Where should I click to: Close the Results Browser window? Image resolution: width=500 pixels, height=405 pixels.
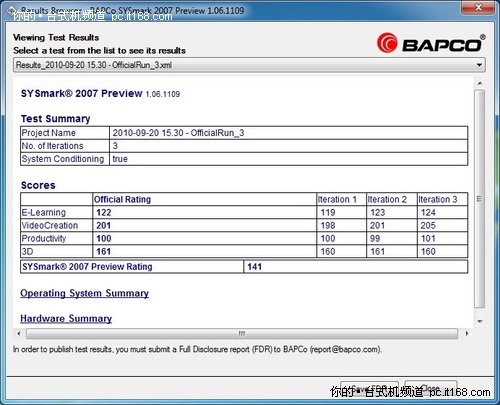478,7
